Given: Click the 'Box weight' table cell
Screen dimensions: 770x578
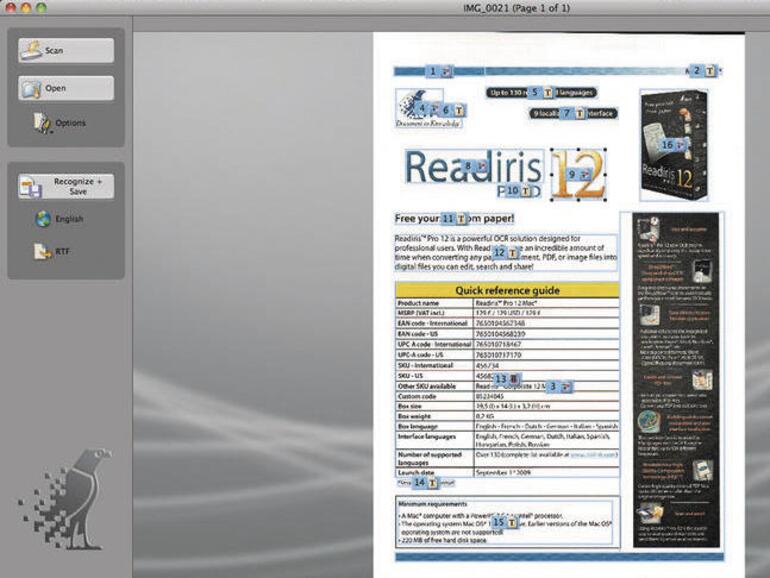Looking at the screenshot, I should pyautogui.click(x=434, y=416).
